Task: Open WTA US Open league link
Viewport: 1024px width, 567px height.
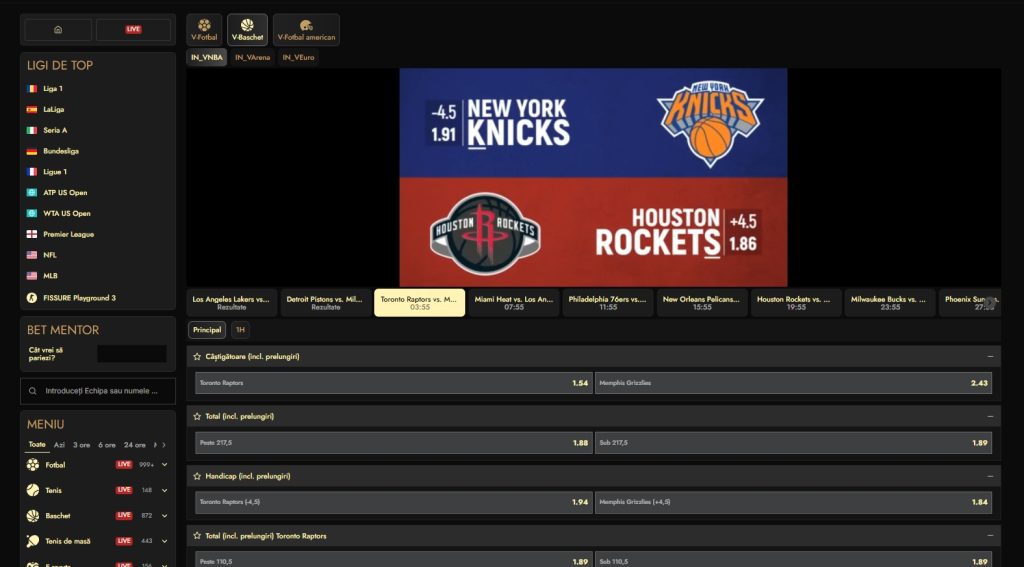Action: pyautogui.click(x=67, y=214)
